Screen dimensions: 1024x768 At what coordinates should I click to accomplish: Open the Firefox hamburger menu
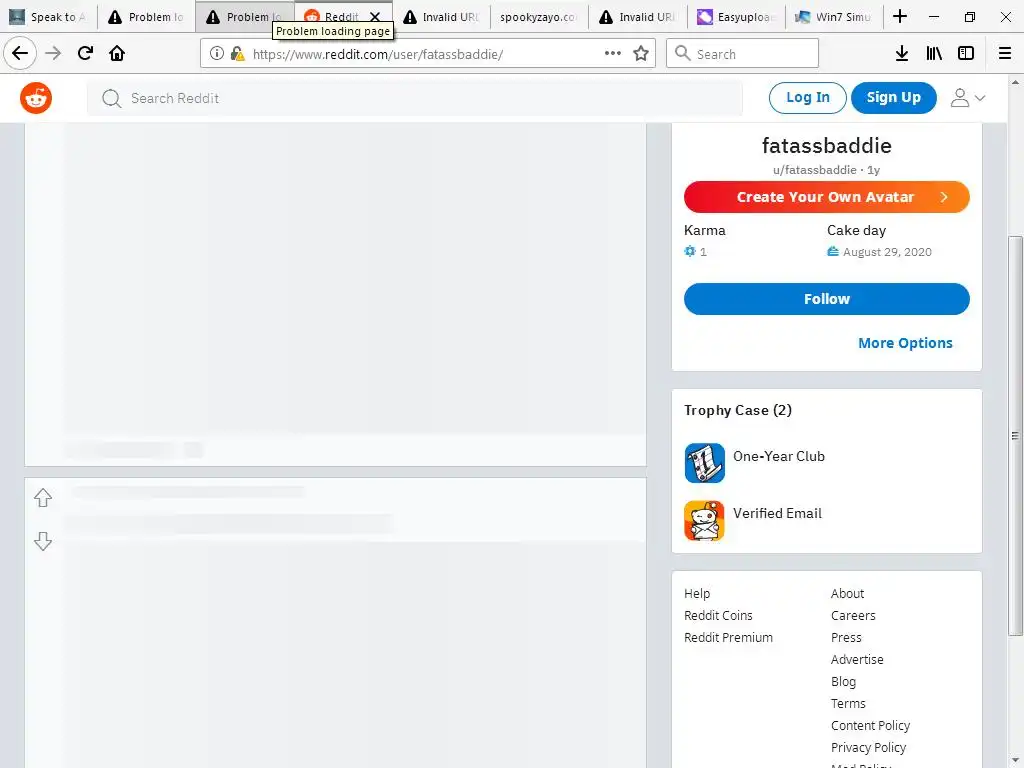pyautogui.click(x=1005, y=54)
